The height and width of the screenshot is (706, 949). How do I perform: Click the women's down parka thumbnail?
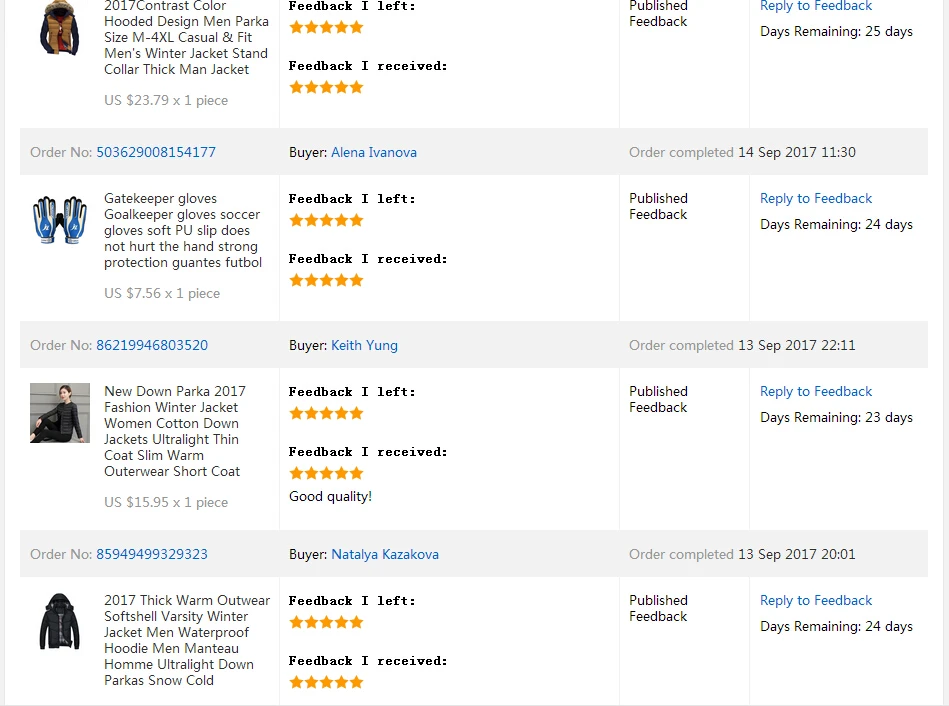coord(59,413)
